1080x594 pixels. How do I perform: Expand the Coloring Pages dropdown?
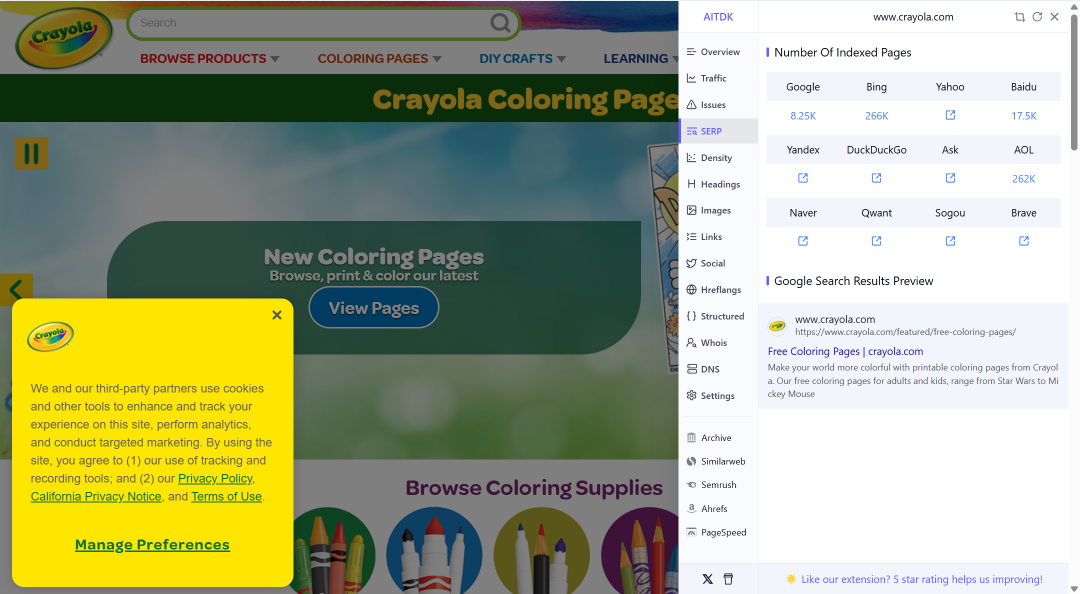coord(380,59)
